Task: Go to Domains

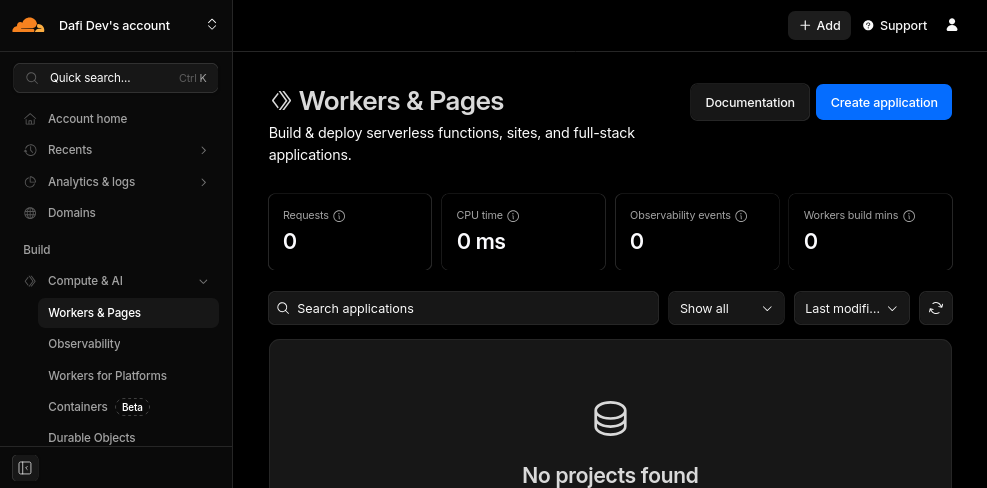Action: pyautogui.click(x=72, y=213)
